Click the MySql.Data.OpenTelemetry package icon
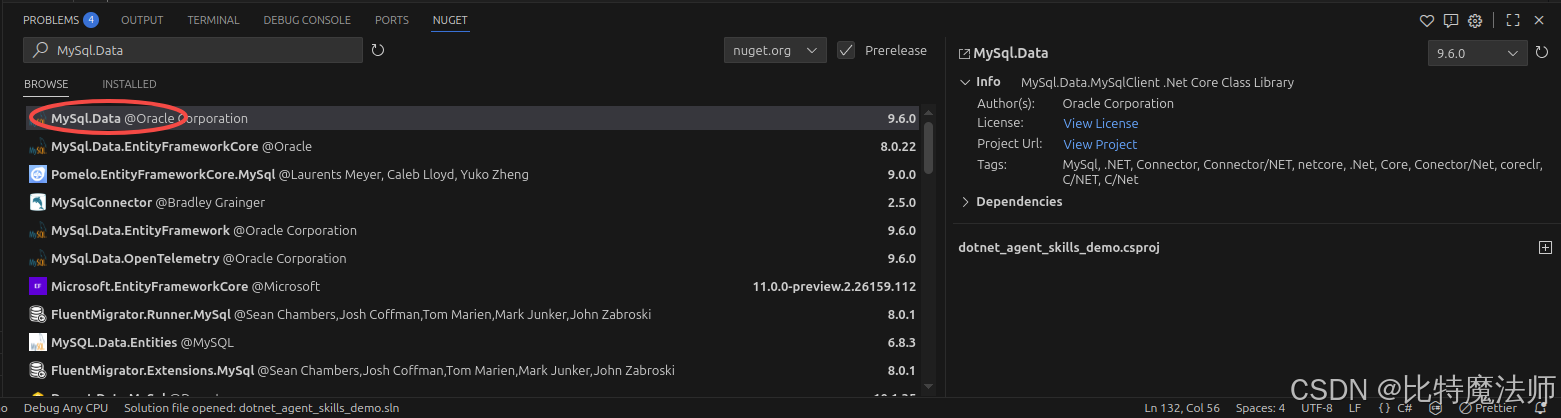Screen dimensions: 1561x418 click(x=37, y=258)
